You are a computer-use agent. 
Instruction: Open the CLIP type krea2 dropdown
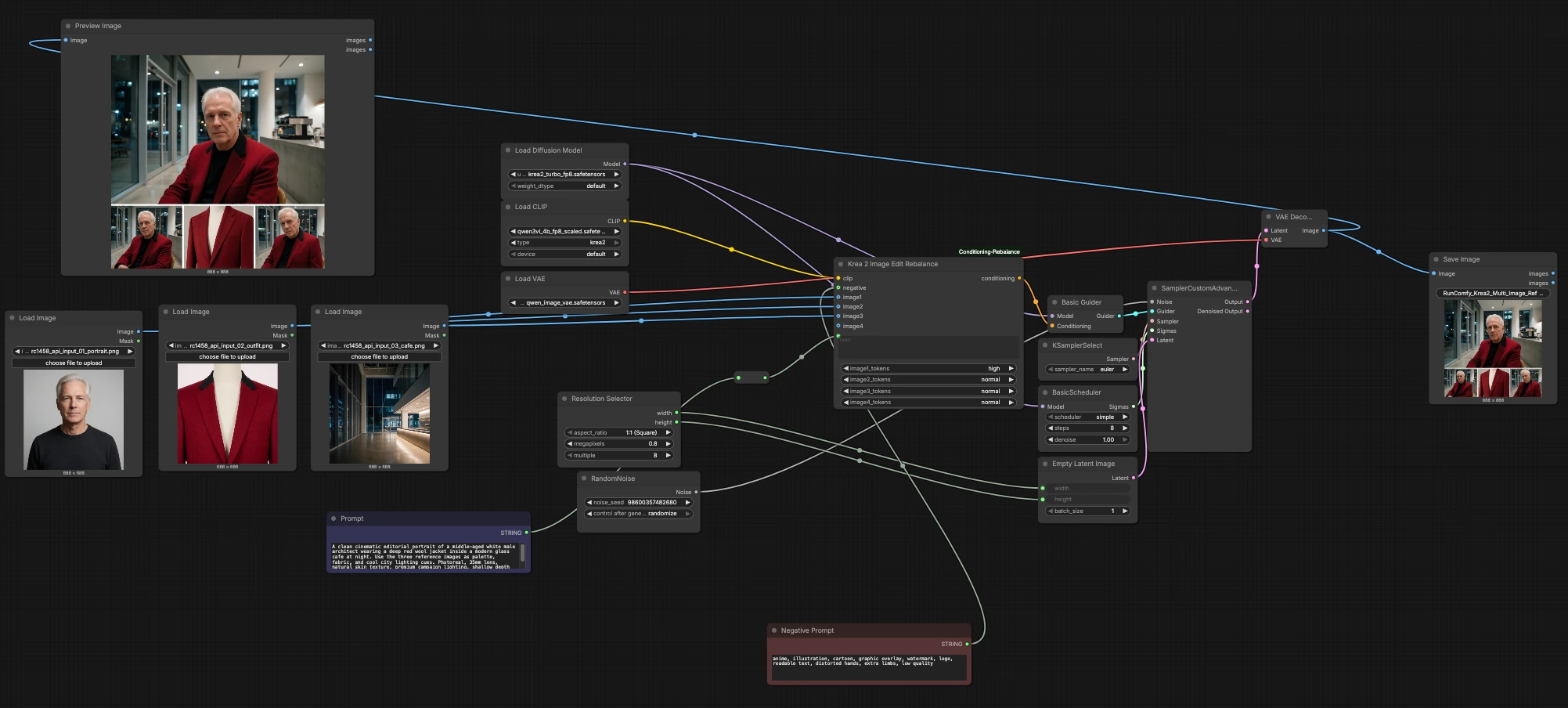[564, 242]
